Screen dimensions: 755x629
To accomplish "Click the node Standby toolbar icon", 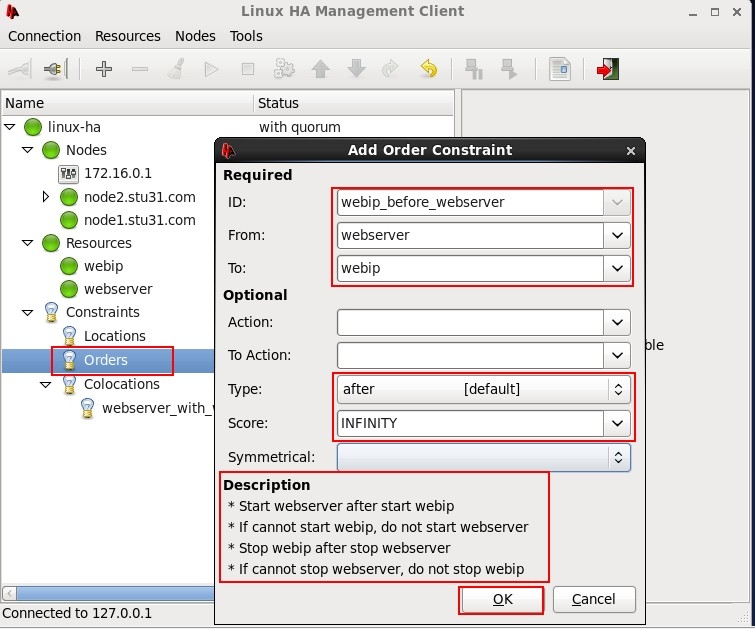I will click(474, 69).
